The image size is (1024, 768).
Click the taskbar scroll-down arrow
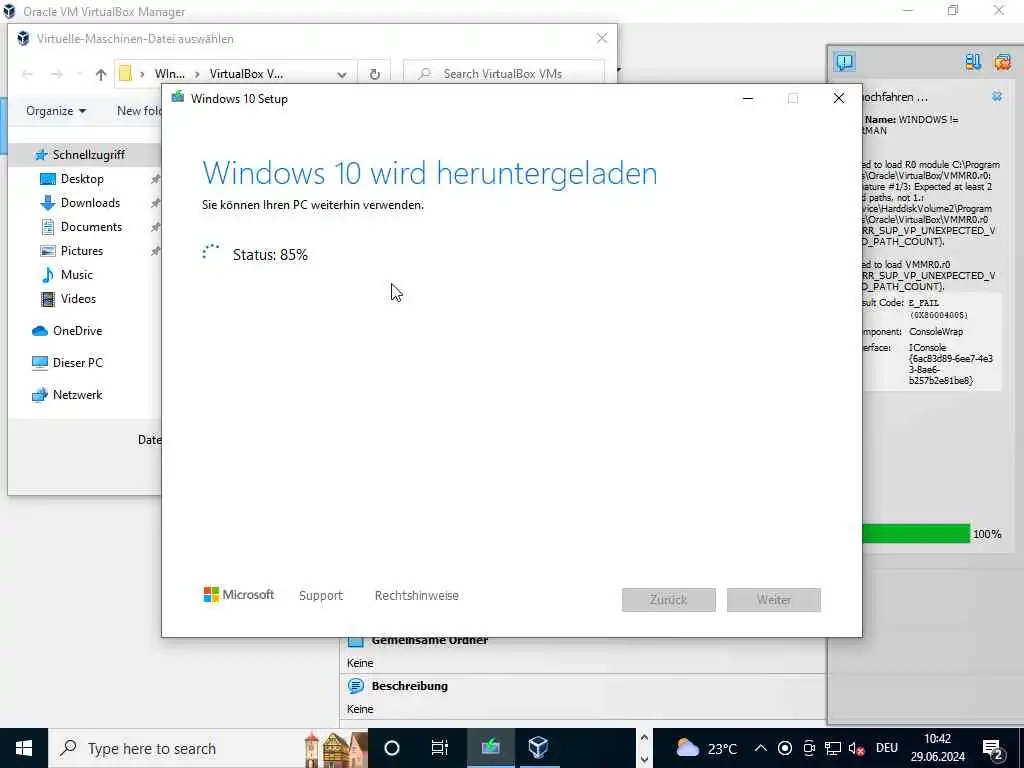coord(644,760)
